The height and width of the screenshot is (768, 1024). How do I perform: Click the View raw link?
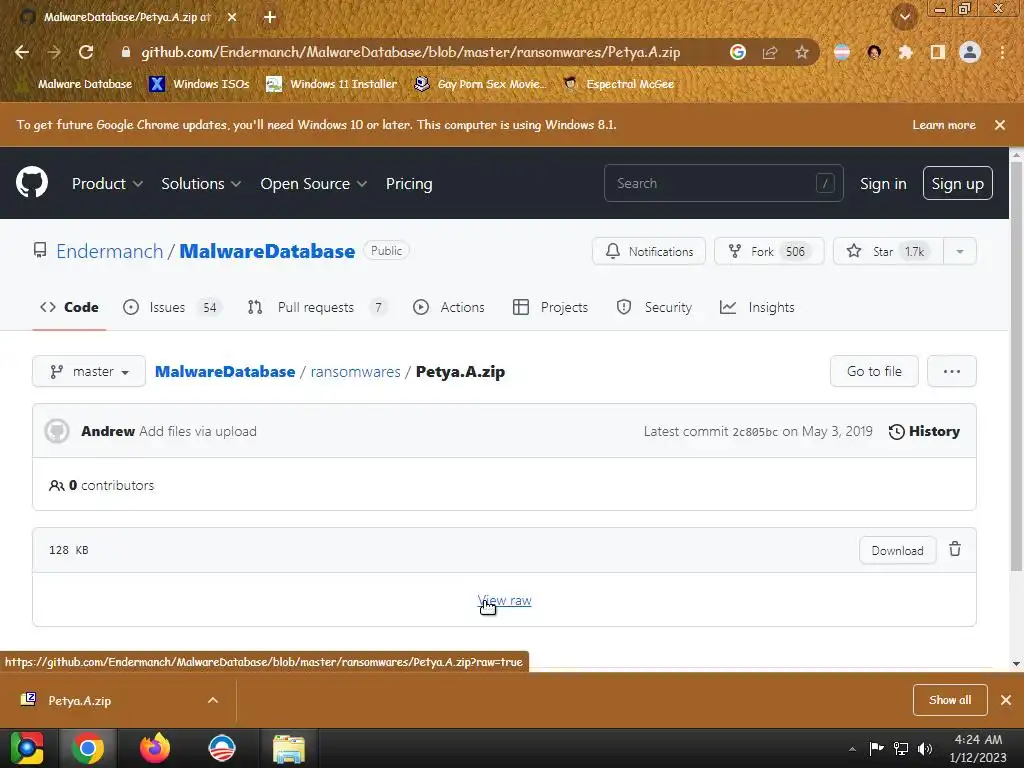point(504,601)
